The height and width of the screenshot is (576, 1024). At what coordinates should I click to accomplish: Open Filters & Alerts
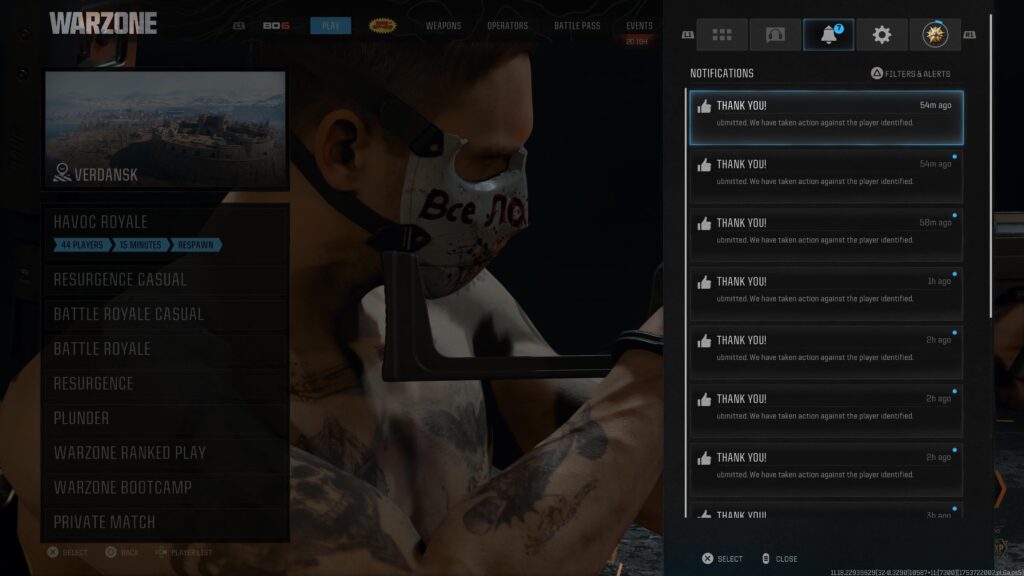tap(910, 73)
